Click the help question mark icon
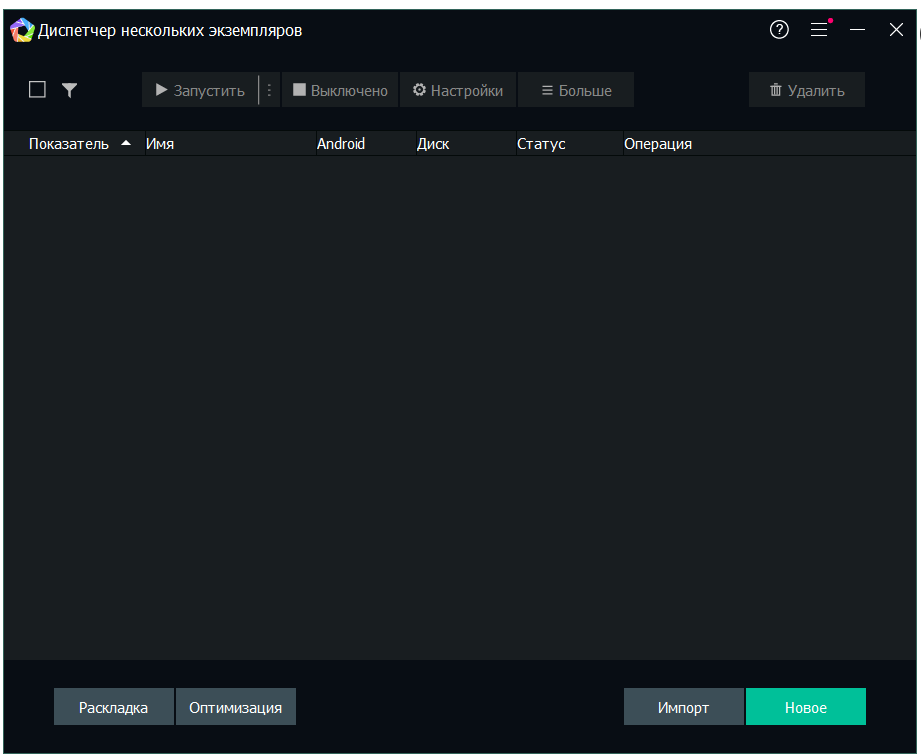The height and width of the screenshot is (755, 921). pos(779,29)
